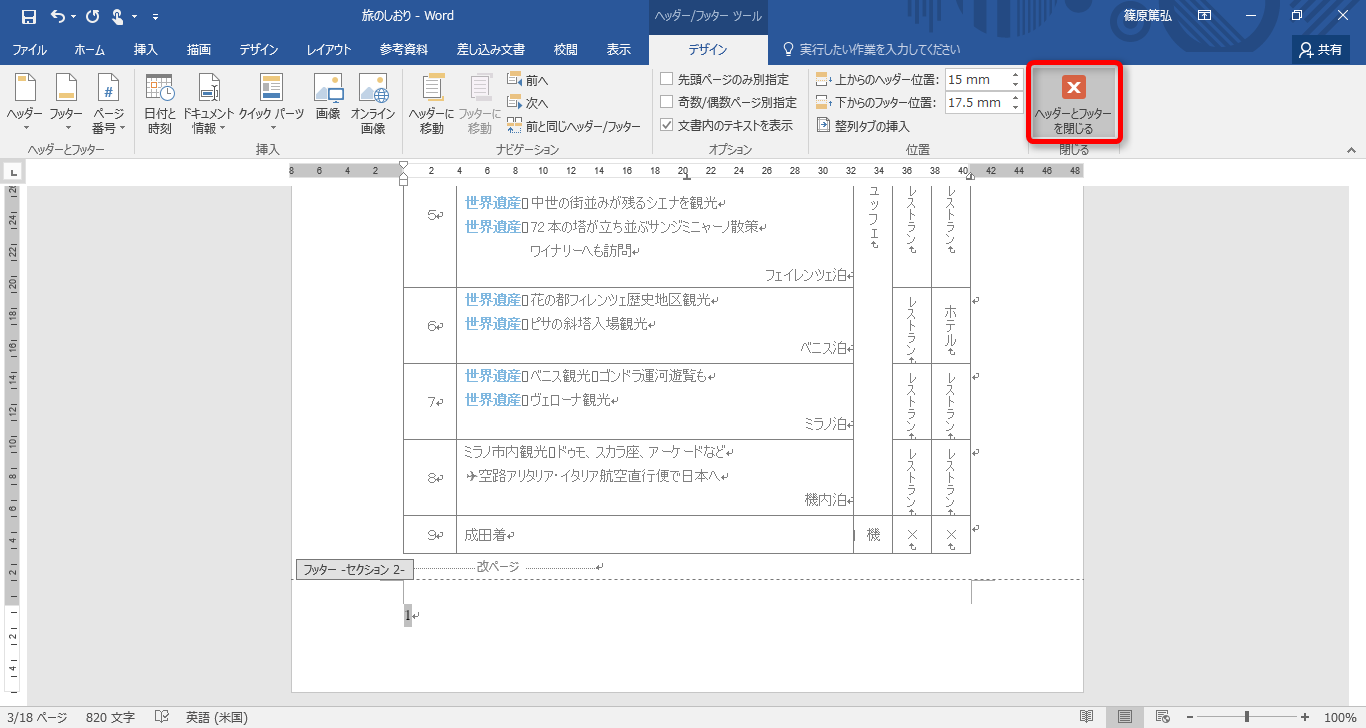Click the 共有 share button

1321,49
